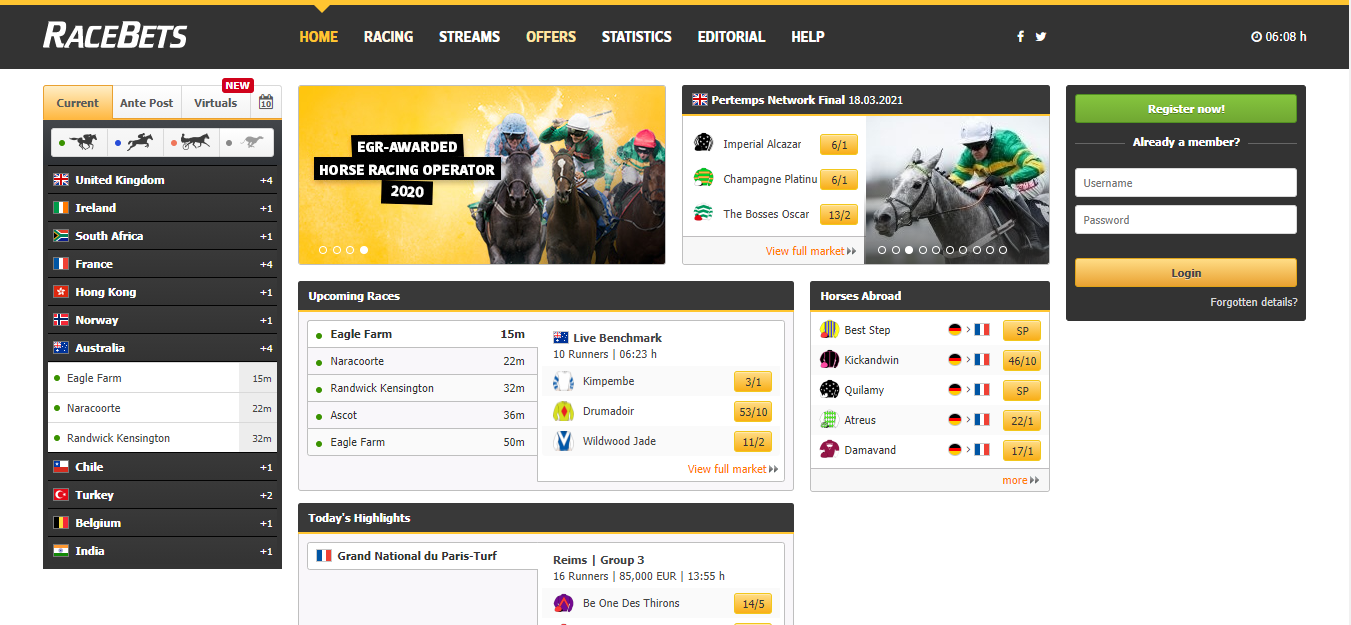Open Naracoorte race in Australia sidebar list
The height and width of the screenshot is (625, 1351).
(162, 408)
